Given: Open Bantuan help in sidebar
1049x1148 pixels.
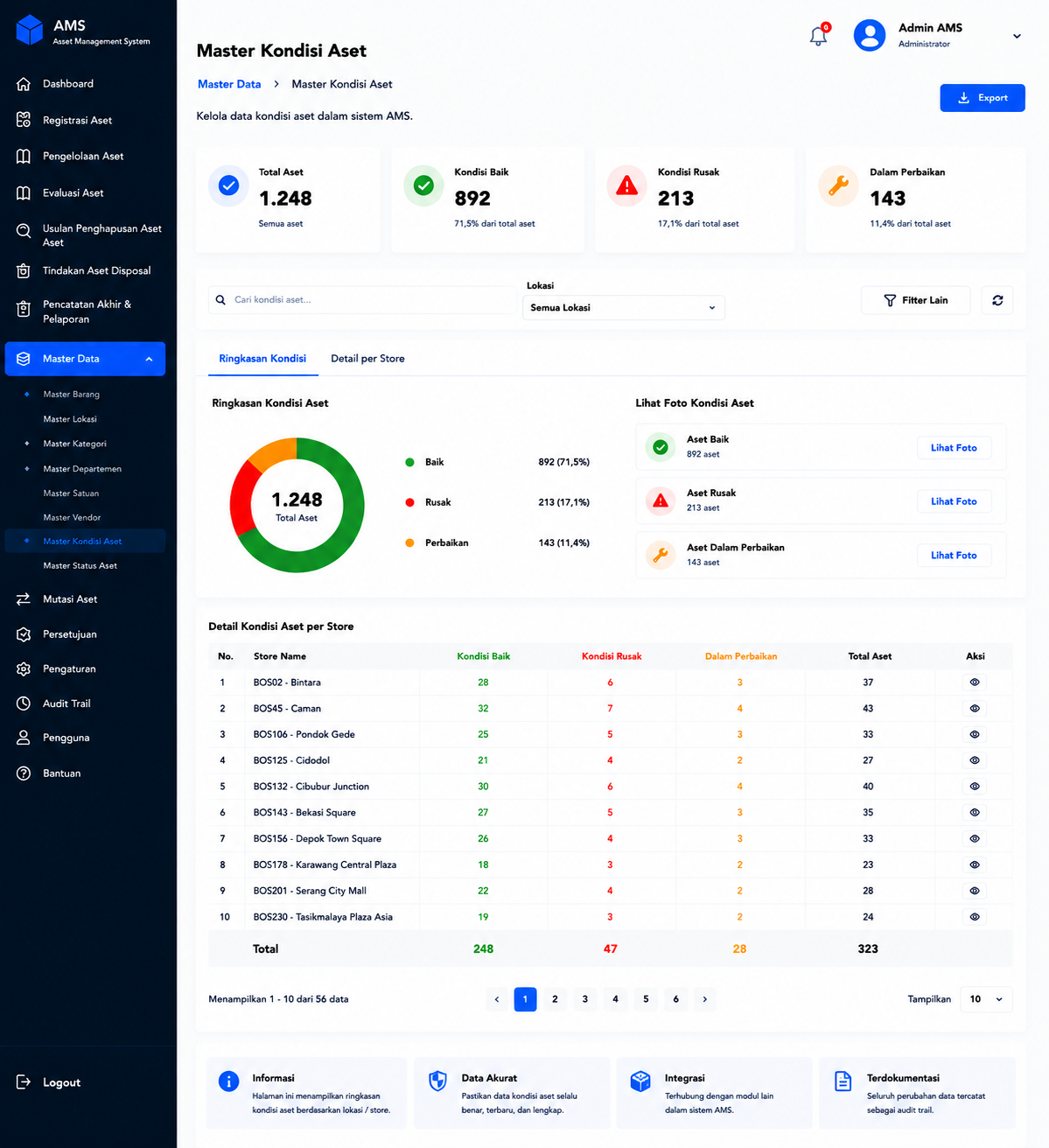Looking at the screenshot, I should [x=61, y=773].
